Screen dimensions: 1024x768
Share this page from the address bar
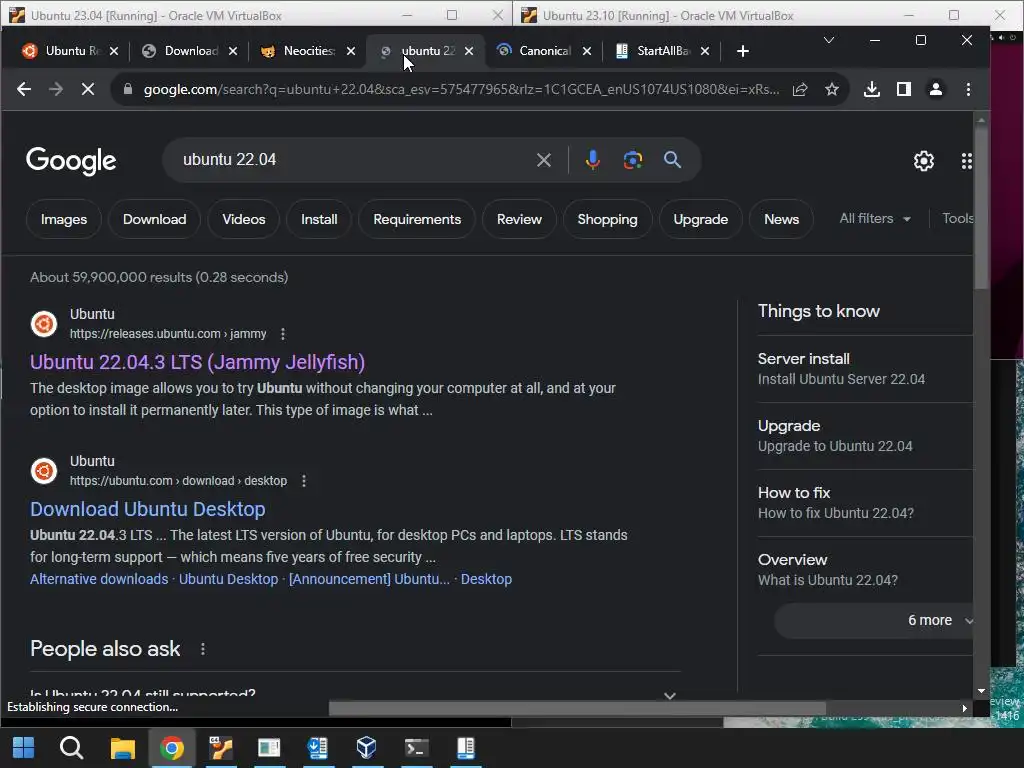pyautogui.click(x=800, y=89)
